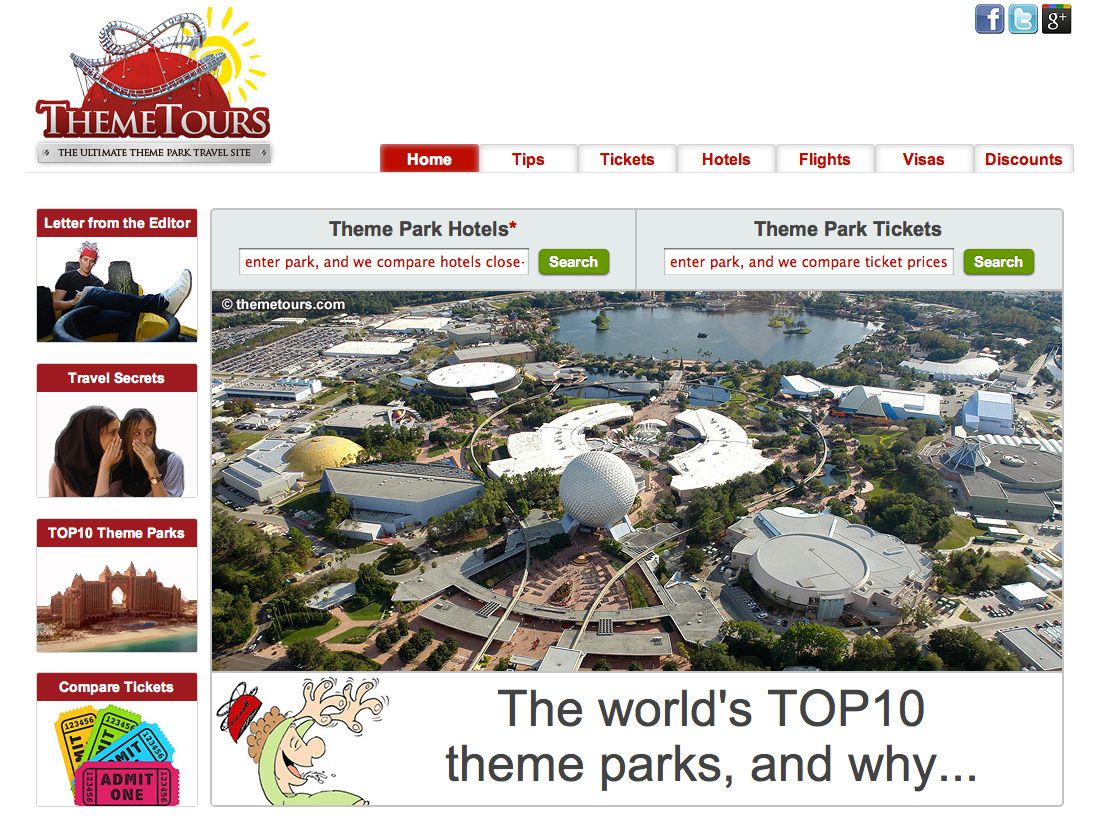Open Compare Tickets admit-one tickets image

(x=117, y=753)
